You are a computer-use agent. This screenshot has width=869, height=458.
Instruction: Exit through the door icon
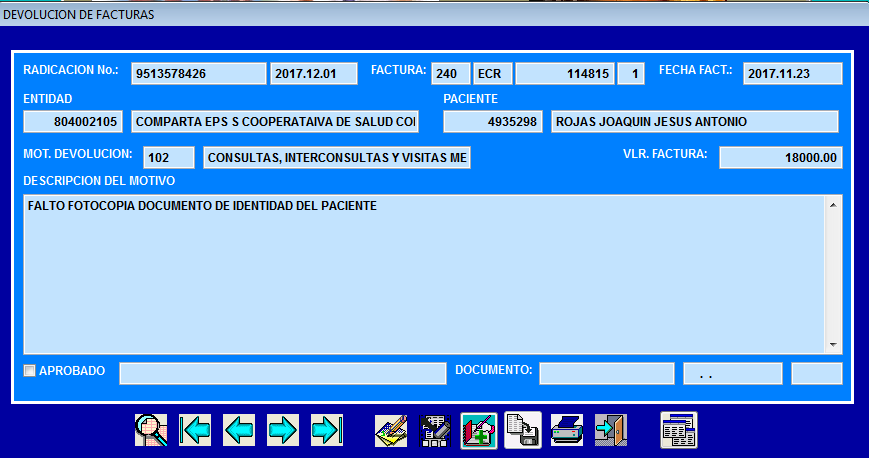click(611, 430)
